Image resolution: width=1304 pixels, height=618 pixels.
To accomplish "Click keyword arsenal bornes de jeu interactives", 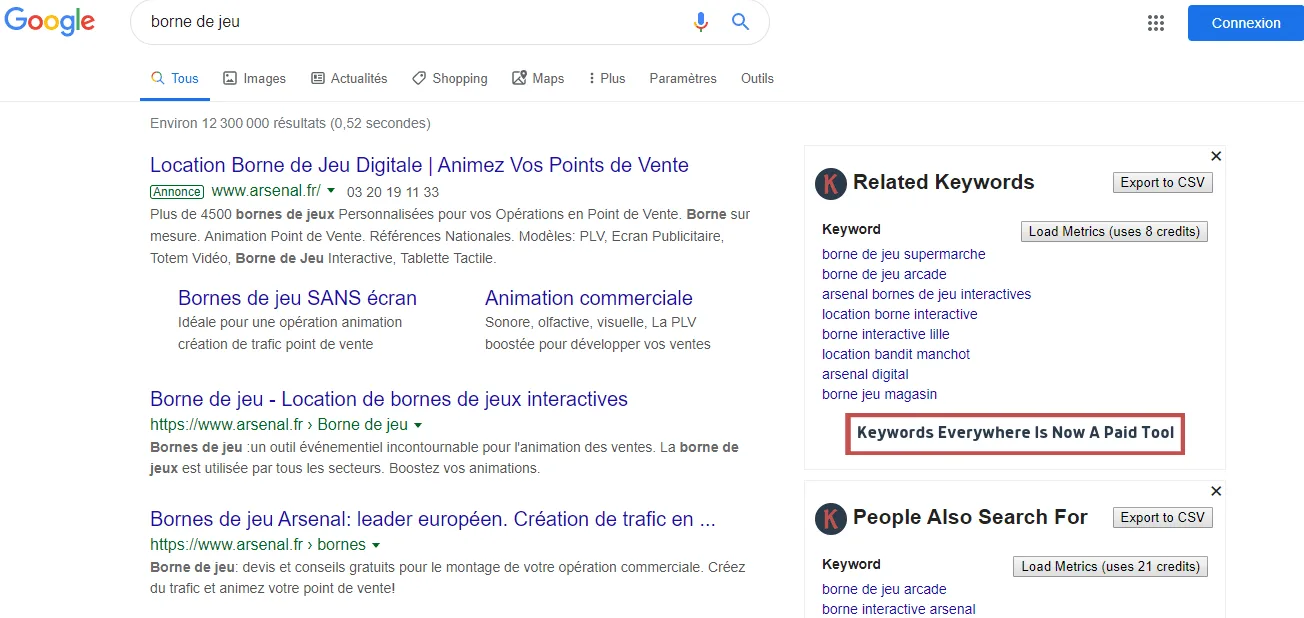I will click(926, 294).
